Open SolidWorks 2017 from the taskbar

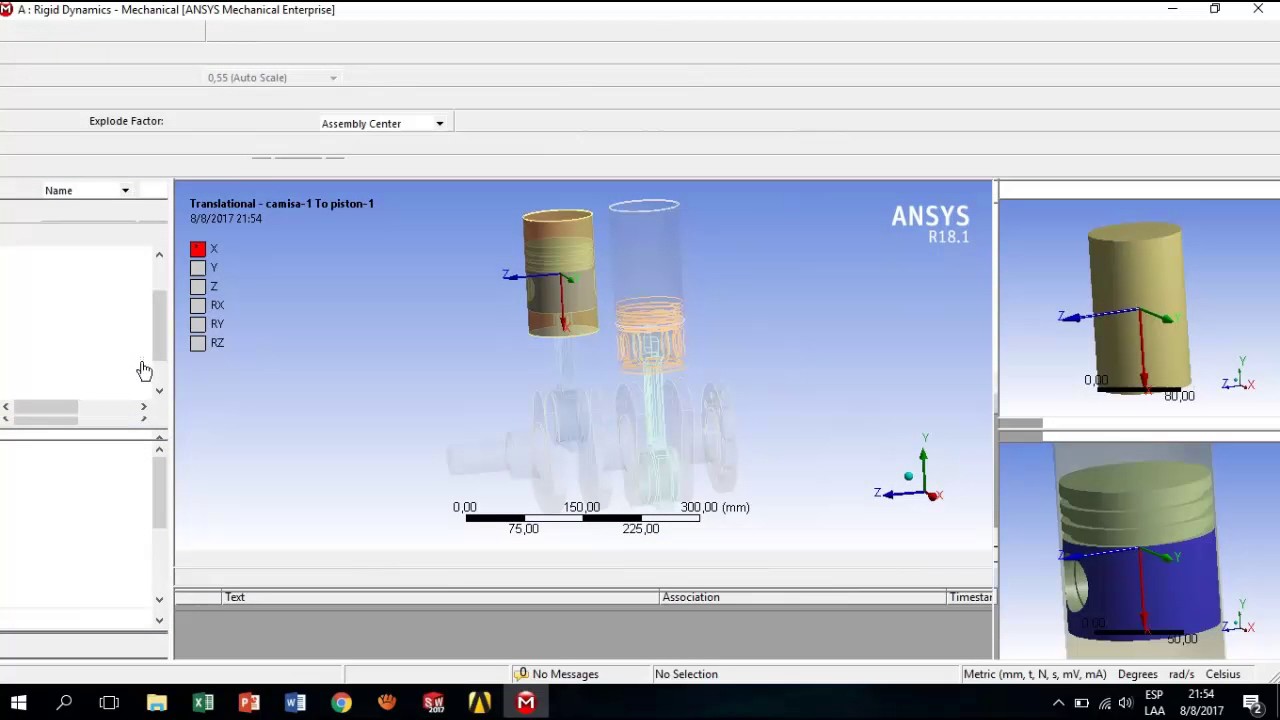click(433, 703)
